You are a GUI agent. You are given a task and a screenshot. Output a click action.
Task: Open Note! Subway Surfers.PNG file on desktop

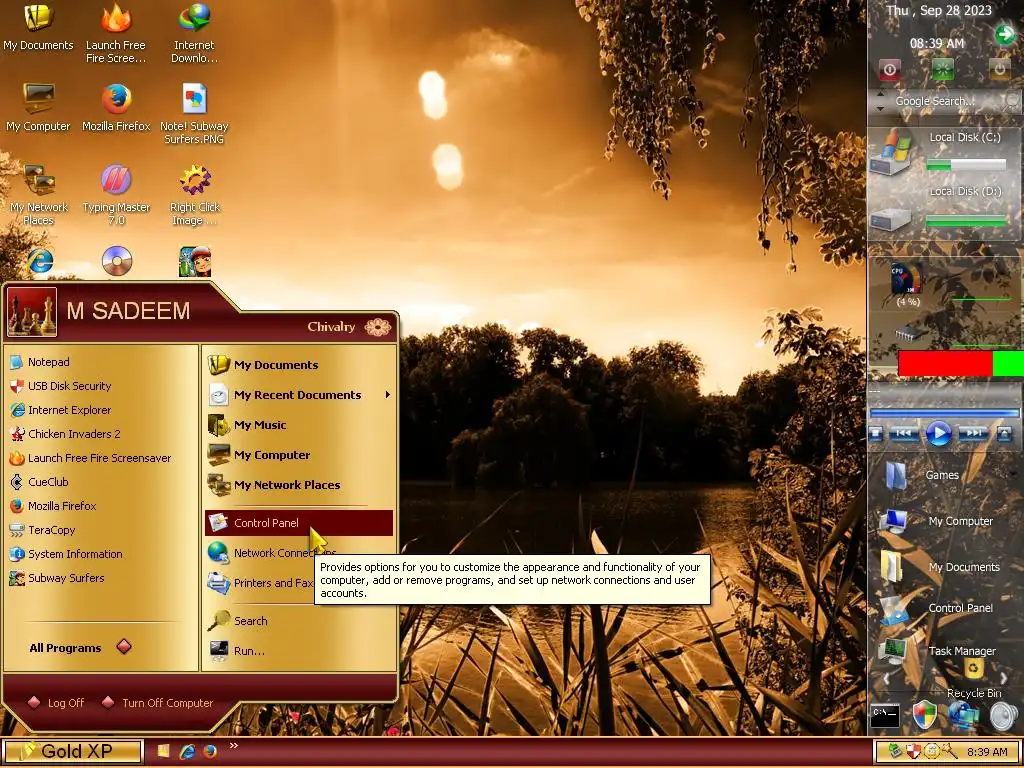(194, 114)
